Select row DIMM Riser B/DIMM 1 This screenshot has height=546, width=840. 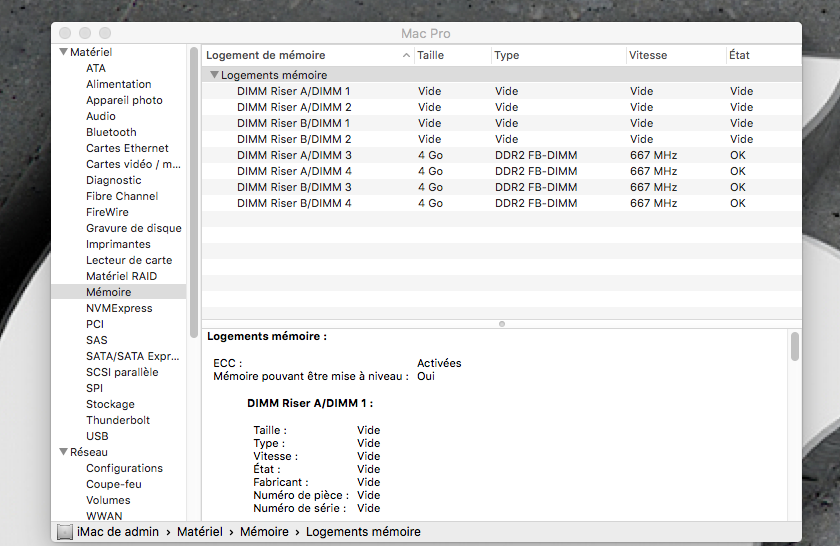click(x=501, y=123)
